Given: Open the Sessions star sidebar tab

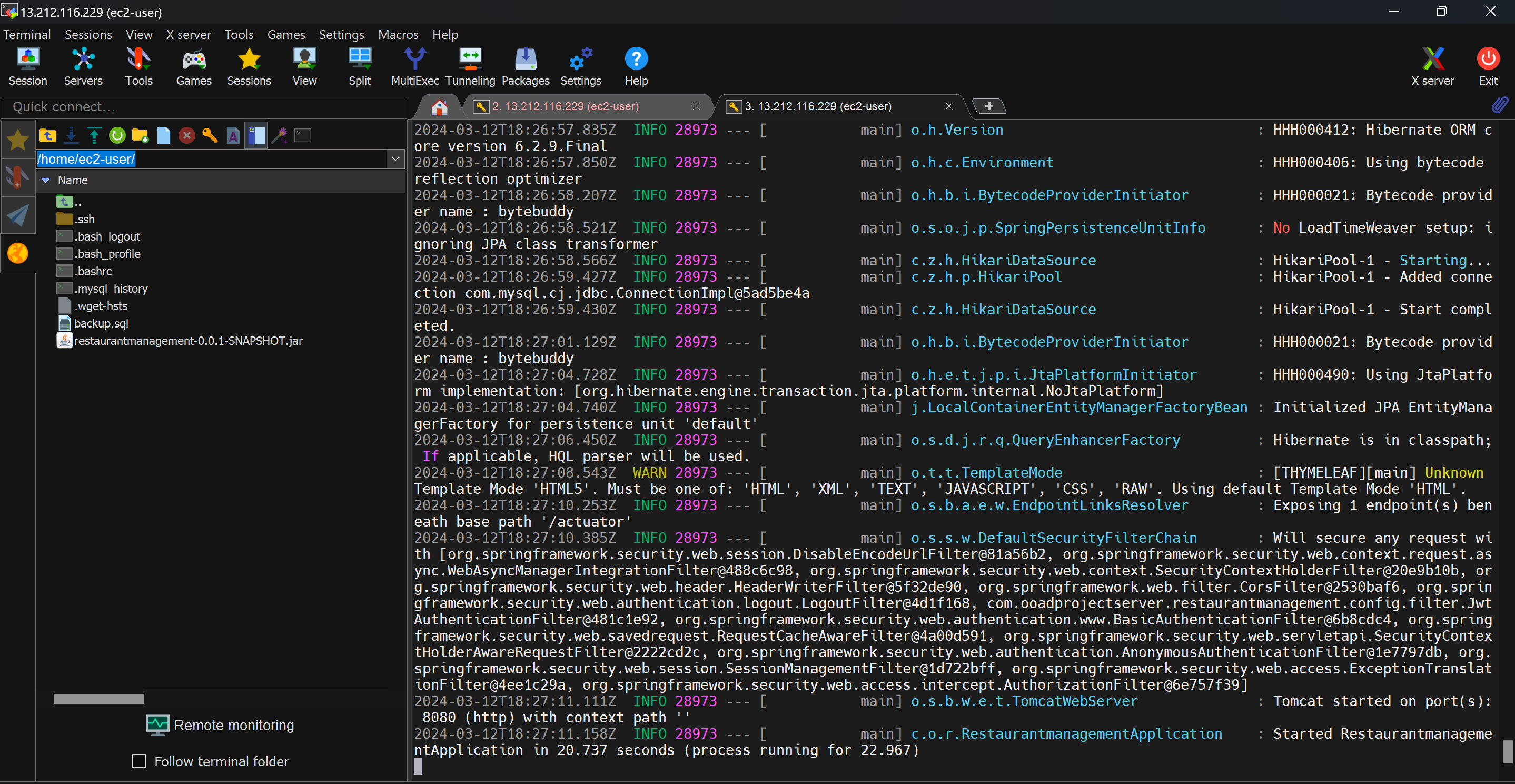Looking at the screenshot, I should [x=18, y=140].
